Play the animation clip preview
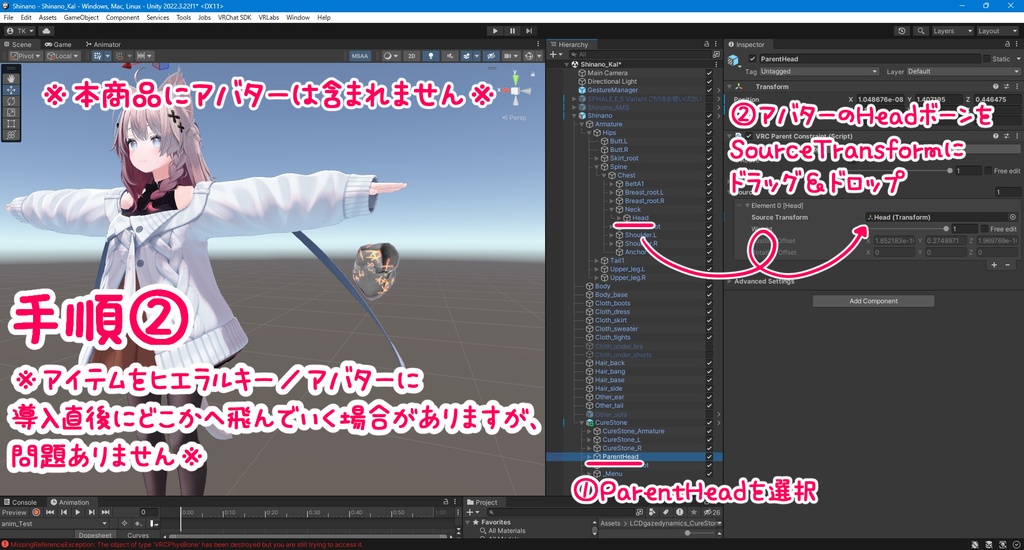Image resolution: width=1024 pixels, height=550 pixels. click(78, 513)
